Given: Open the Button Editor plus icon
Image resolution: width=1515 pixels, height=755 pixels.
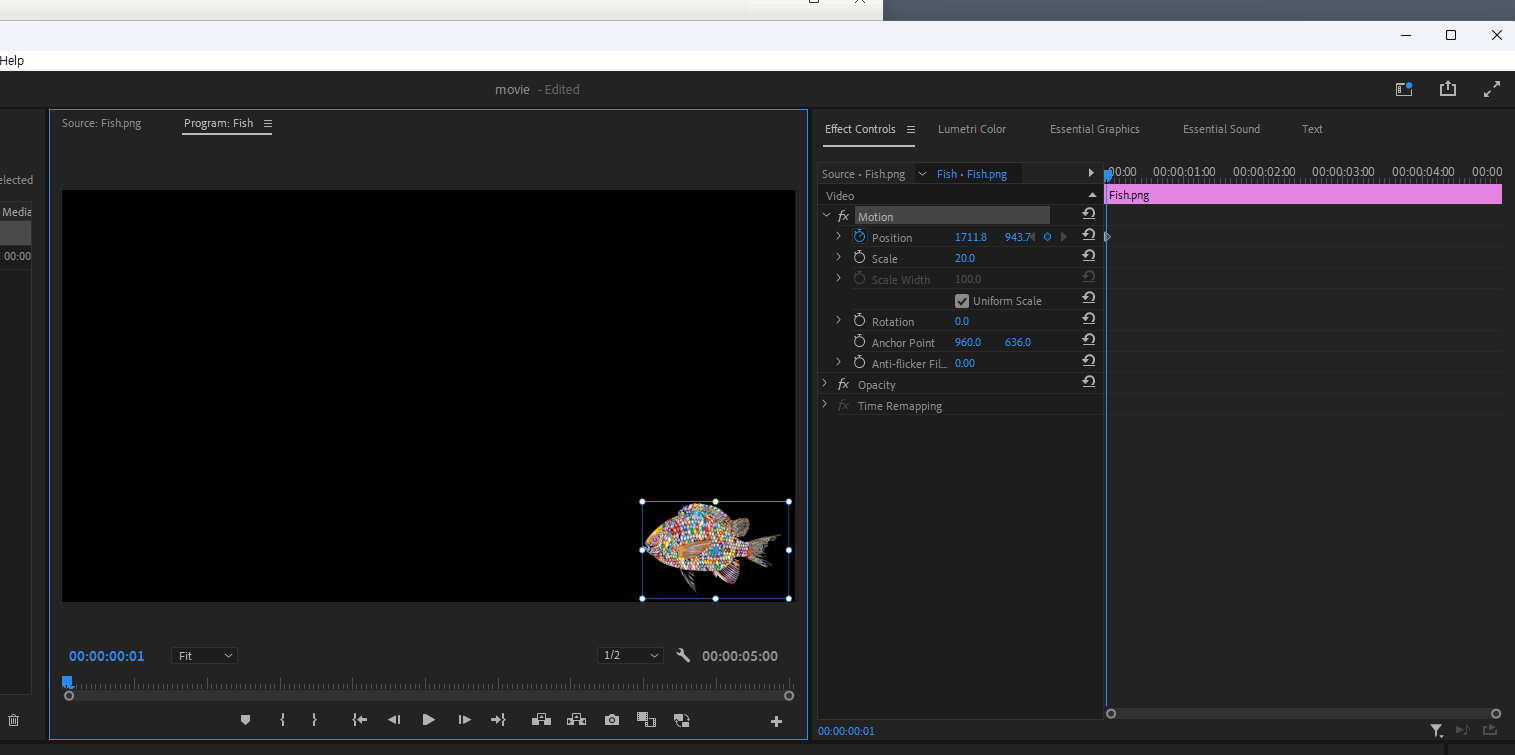Looking at the screenshot, I should click(776, 721).
